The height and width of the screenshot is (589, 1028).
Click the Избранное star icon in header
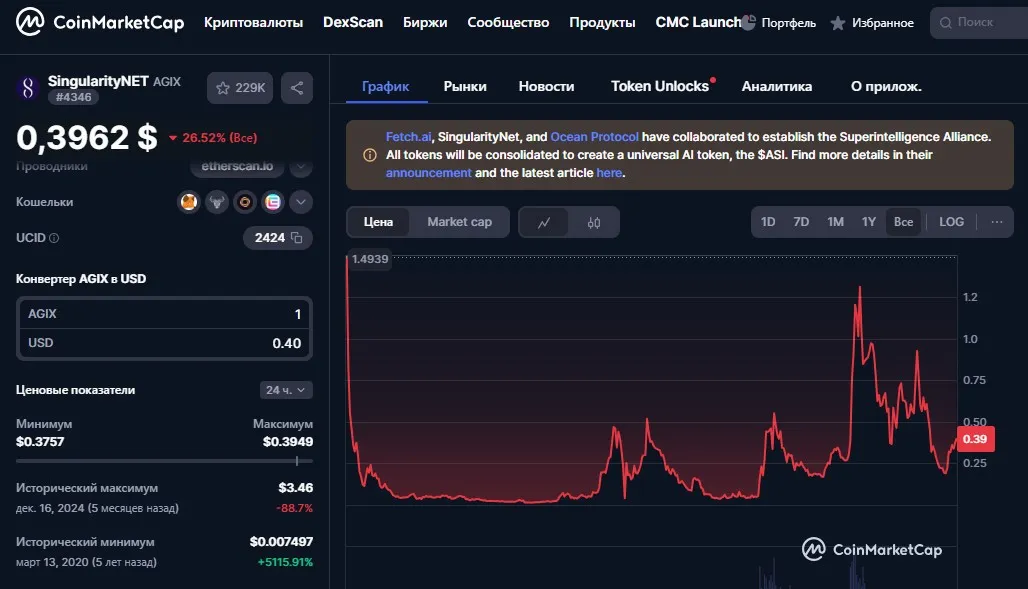[838, 23]
